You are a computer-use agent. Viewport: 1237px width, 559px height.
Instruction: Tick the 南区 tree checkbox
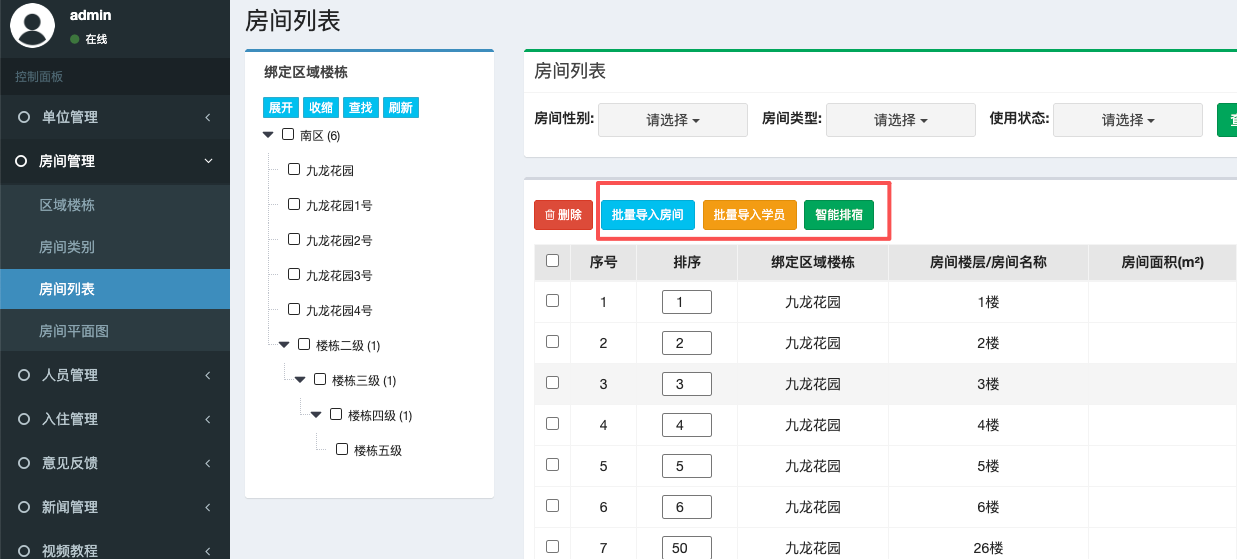coord(288,134)
